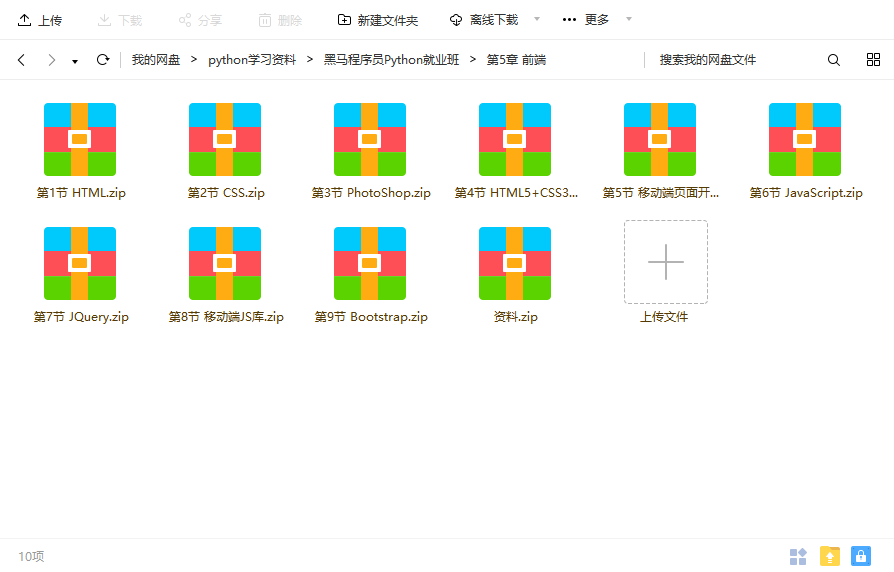Open the yellow transfer folder icon
Image resolution: width=894 pixels, height=572 pixels.
(830, 556)
